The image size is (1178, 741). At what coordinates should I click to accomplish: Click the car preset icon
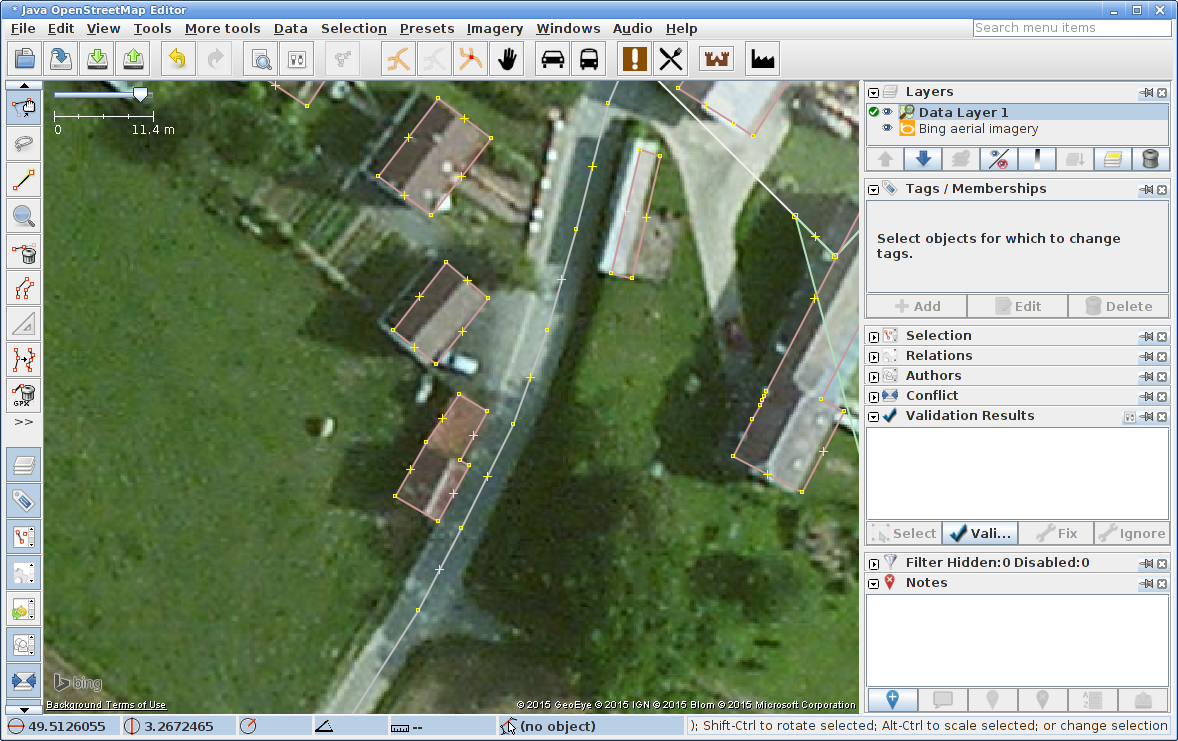tap(552, 59)
